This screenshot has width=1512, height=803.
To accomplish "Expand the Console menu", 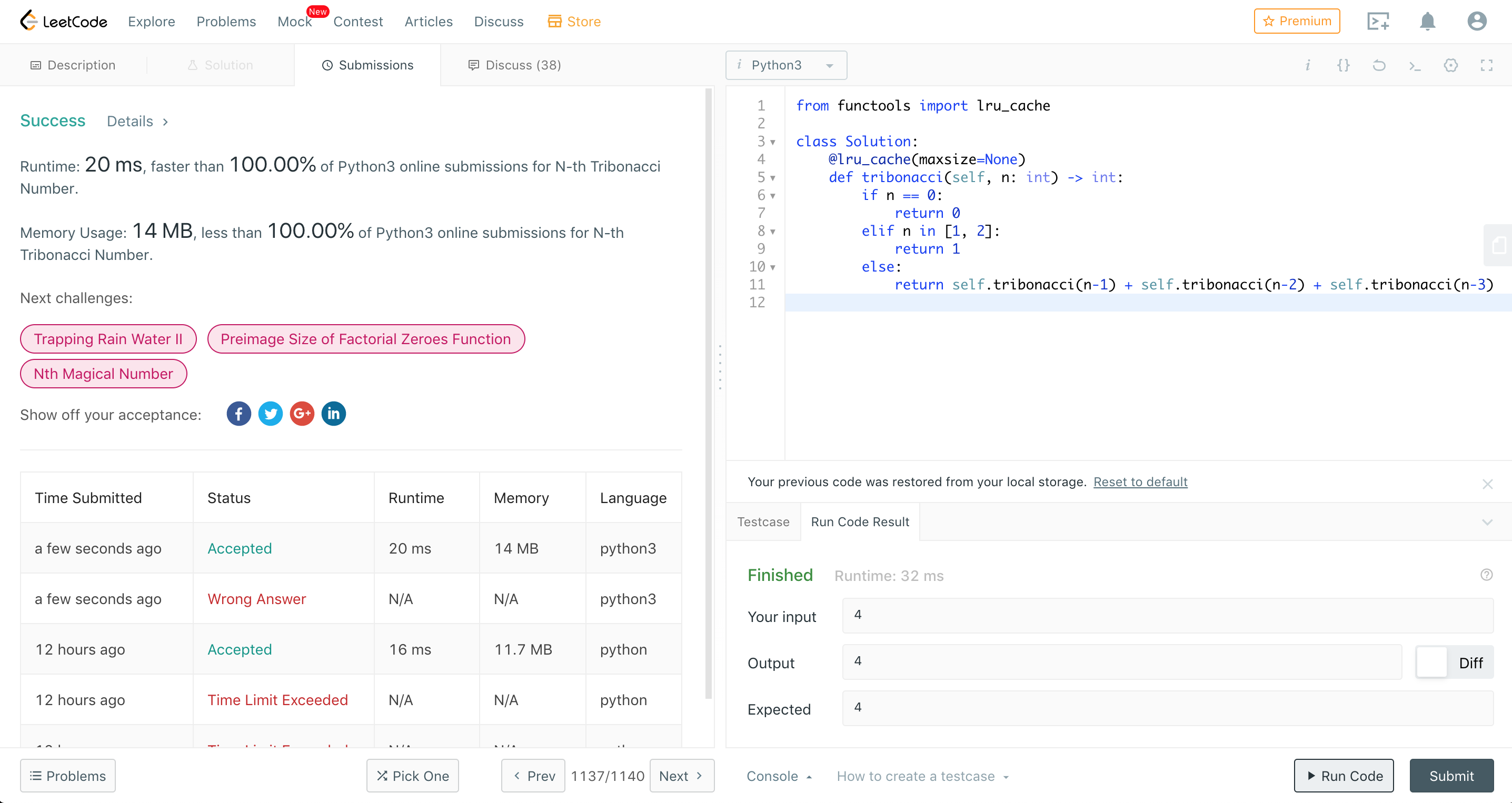I will point(779,776).
